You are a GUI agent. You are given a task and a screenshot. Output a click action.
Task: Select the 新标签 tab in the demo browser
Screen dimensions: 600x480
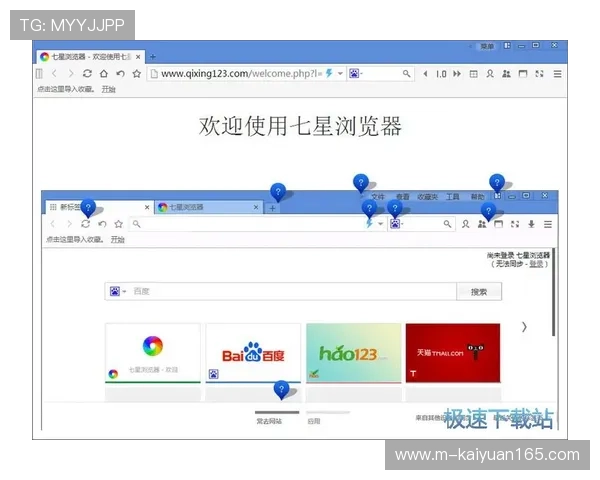pos(99,207)
